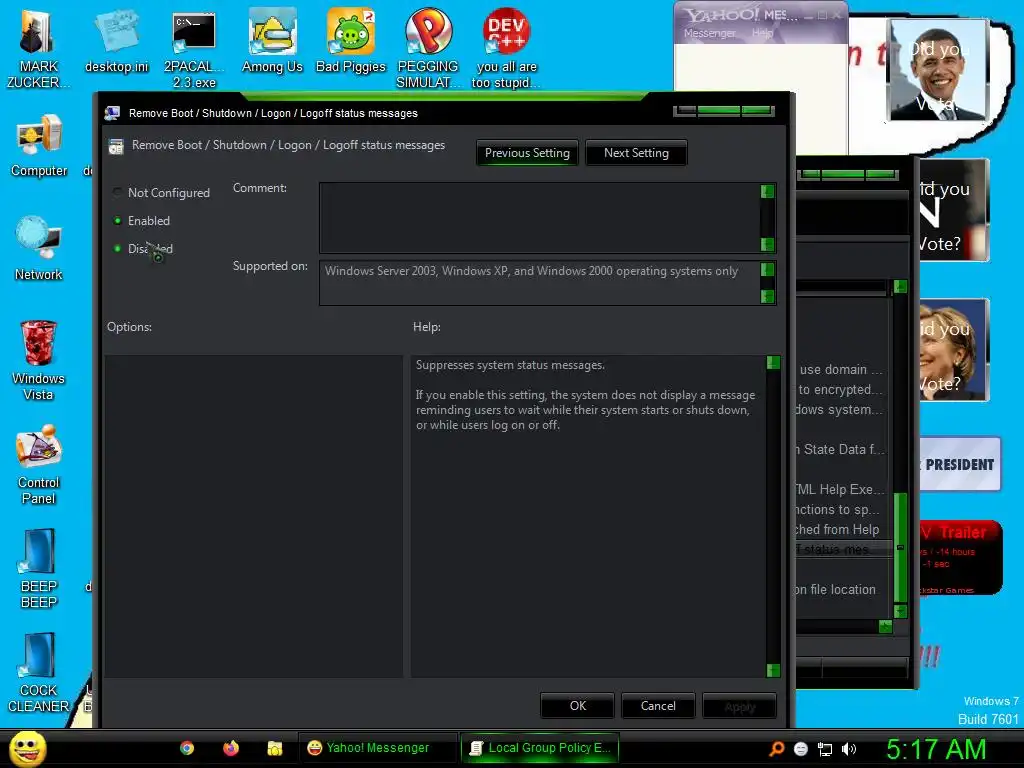Open the MARK ZUCKER desktop icon

point(38,48)
